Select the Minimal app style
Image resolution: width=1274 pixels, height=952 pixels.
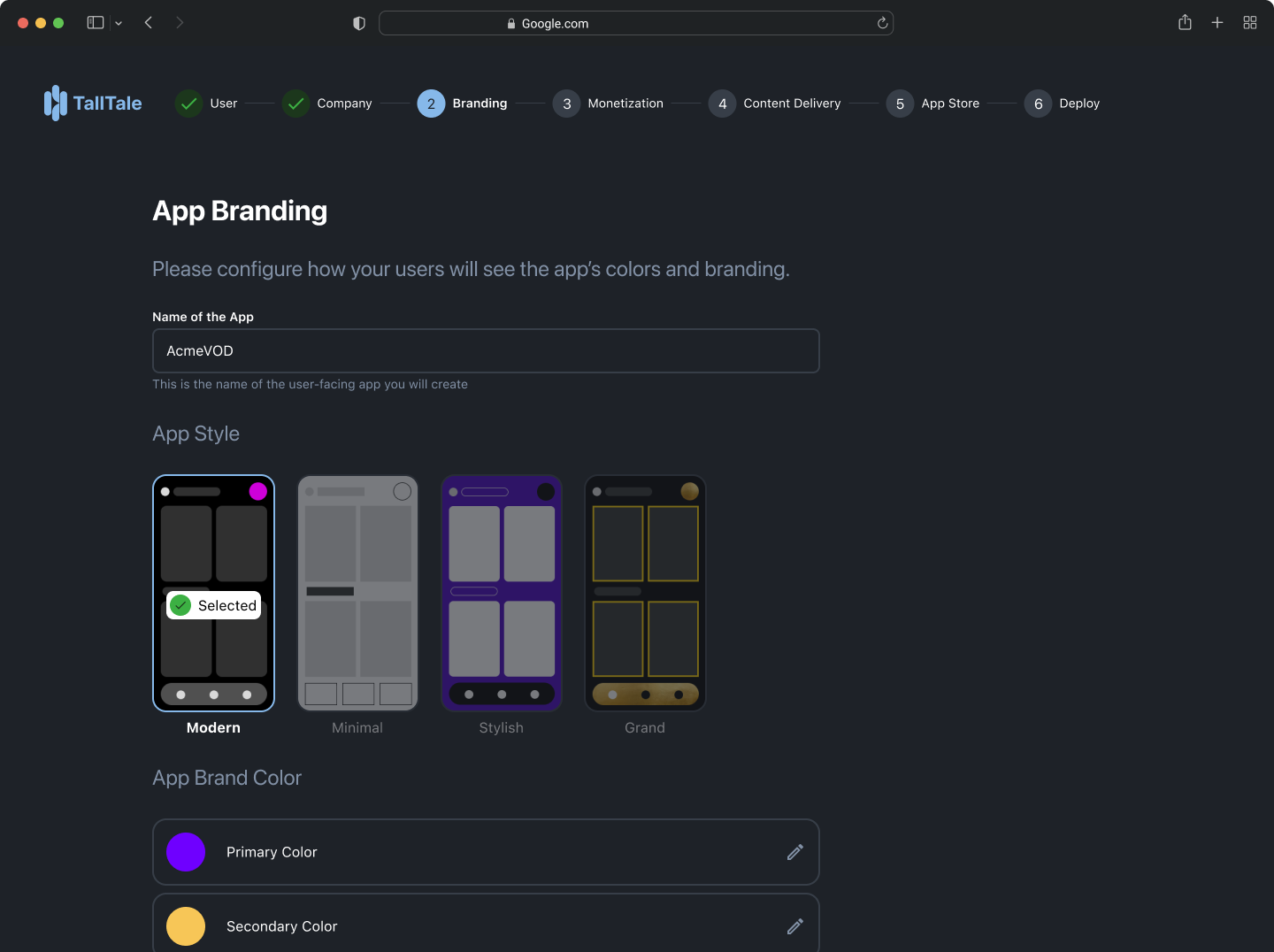(x=357, y=594)
